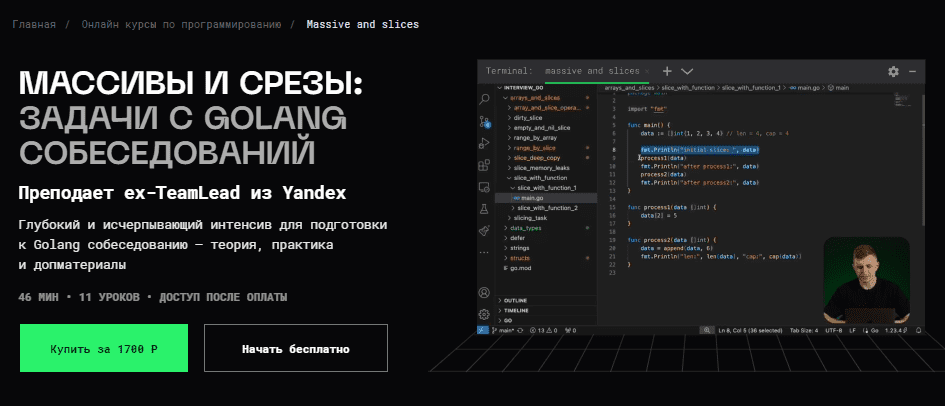Open the terminal dropdown chevron
The width and height of the screenshot is (945, 406).
coord(687,72)
